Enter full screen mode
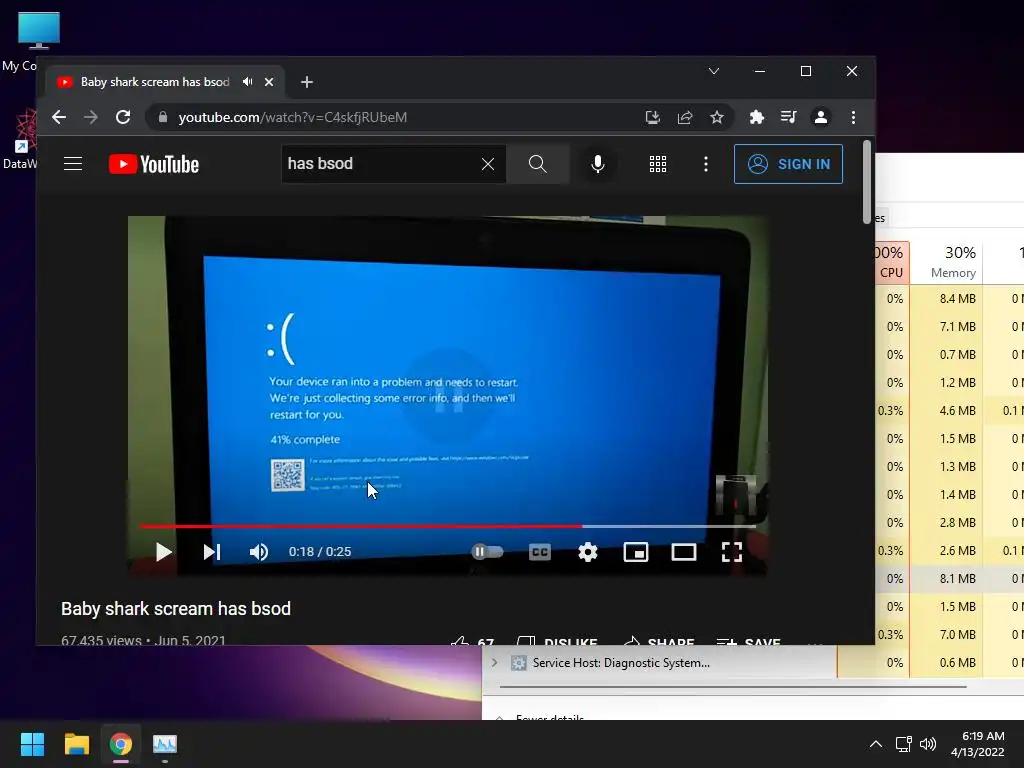 click(x=731, y=552)
